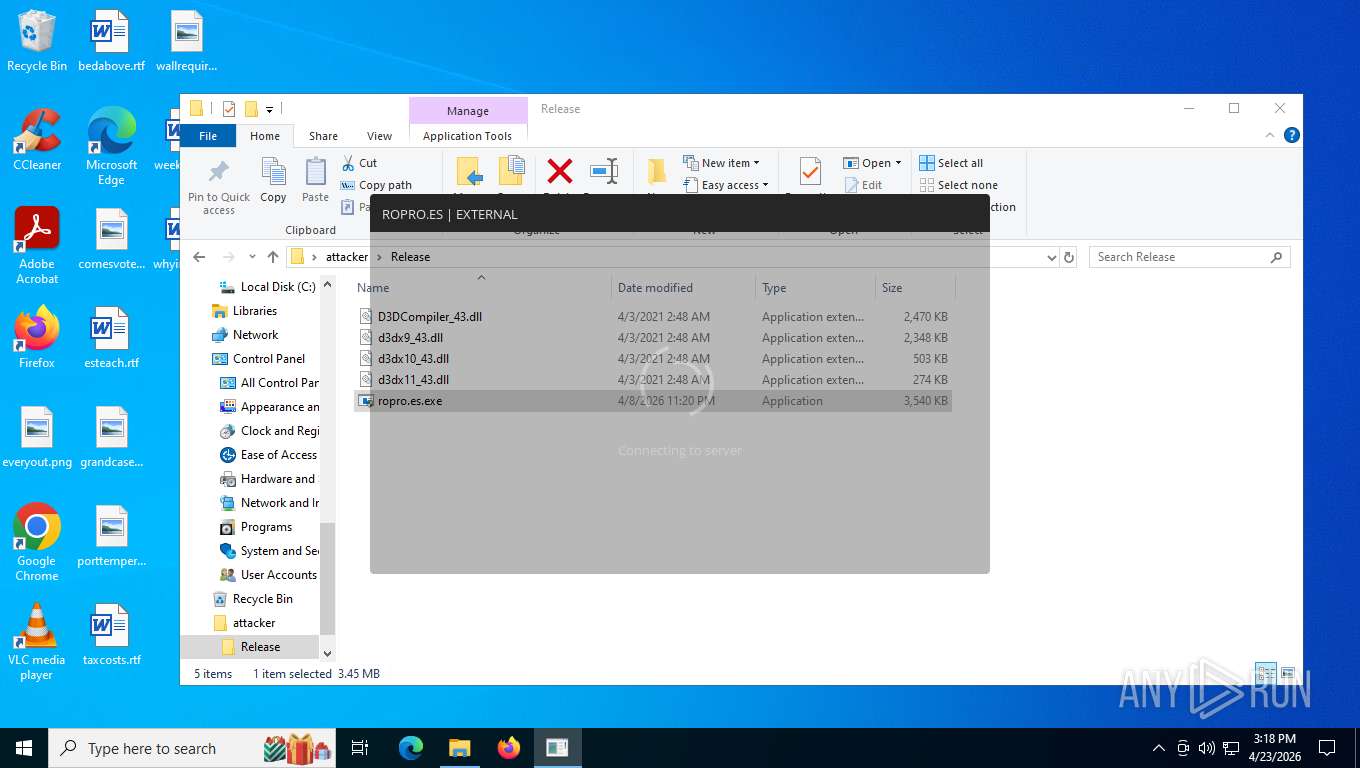Click Copy path in Clipboard group
The width and height of the screenshot is (1360, 768).
[376, 185]
